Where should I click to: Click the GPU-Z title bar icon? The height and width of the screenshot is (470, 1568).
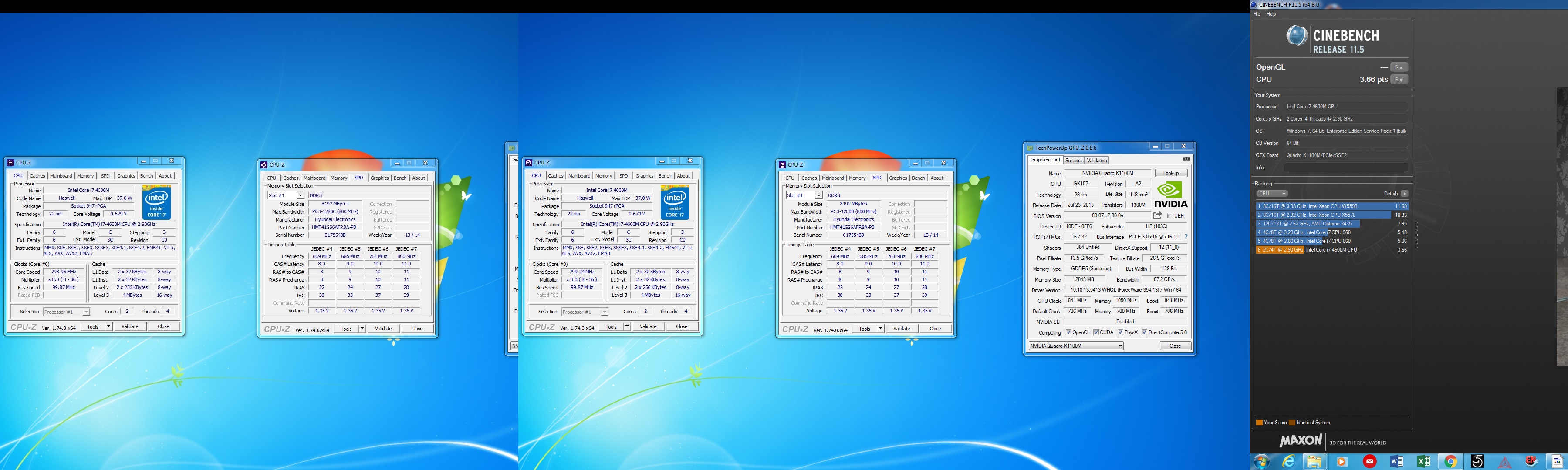1030,148
